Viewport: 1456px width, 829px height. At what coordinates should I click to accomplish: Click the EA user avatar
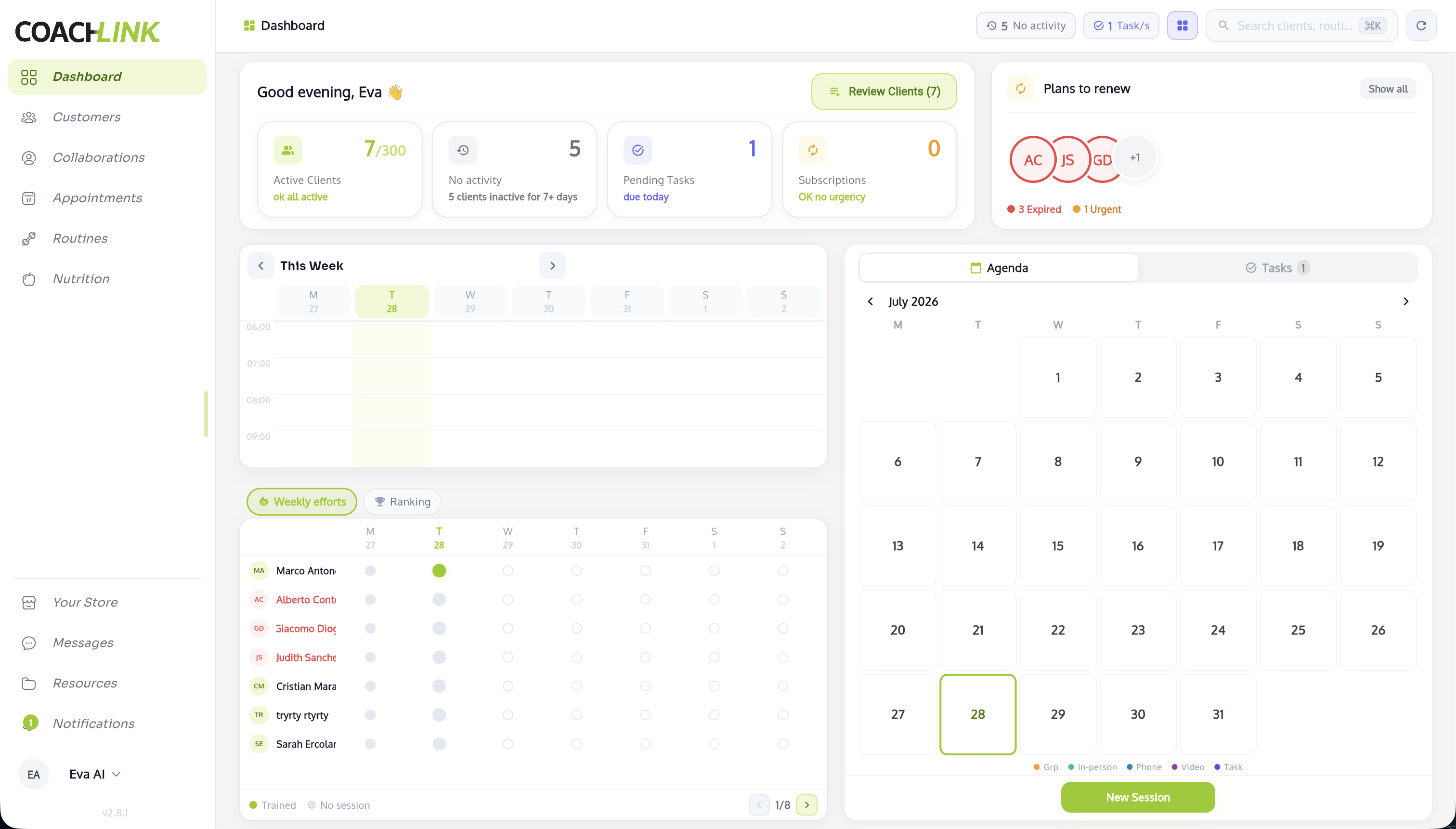[34, 774]
